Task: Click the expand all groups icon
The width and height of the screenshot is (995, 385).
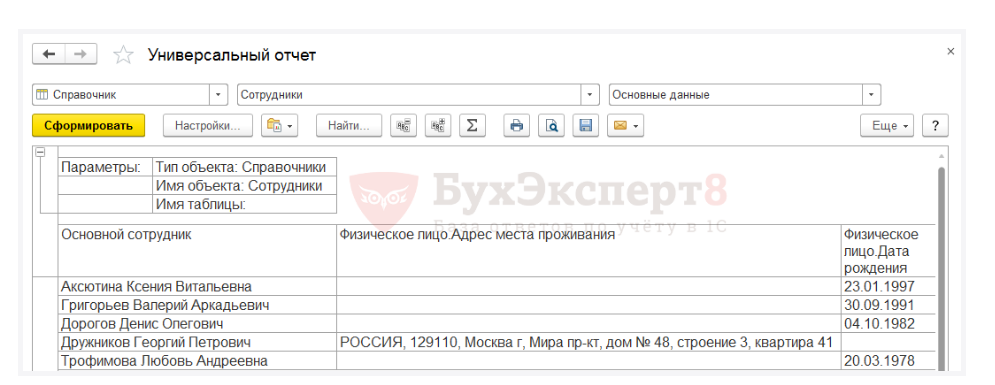Action: click(437, 126)
